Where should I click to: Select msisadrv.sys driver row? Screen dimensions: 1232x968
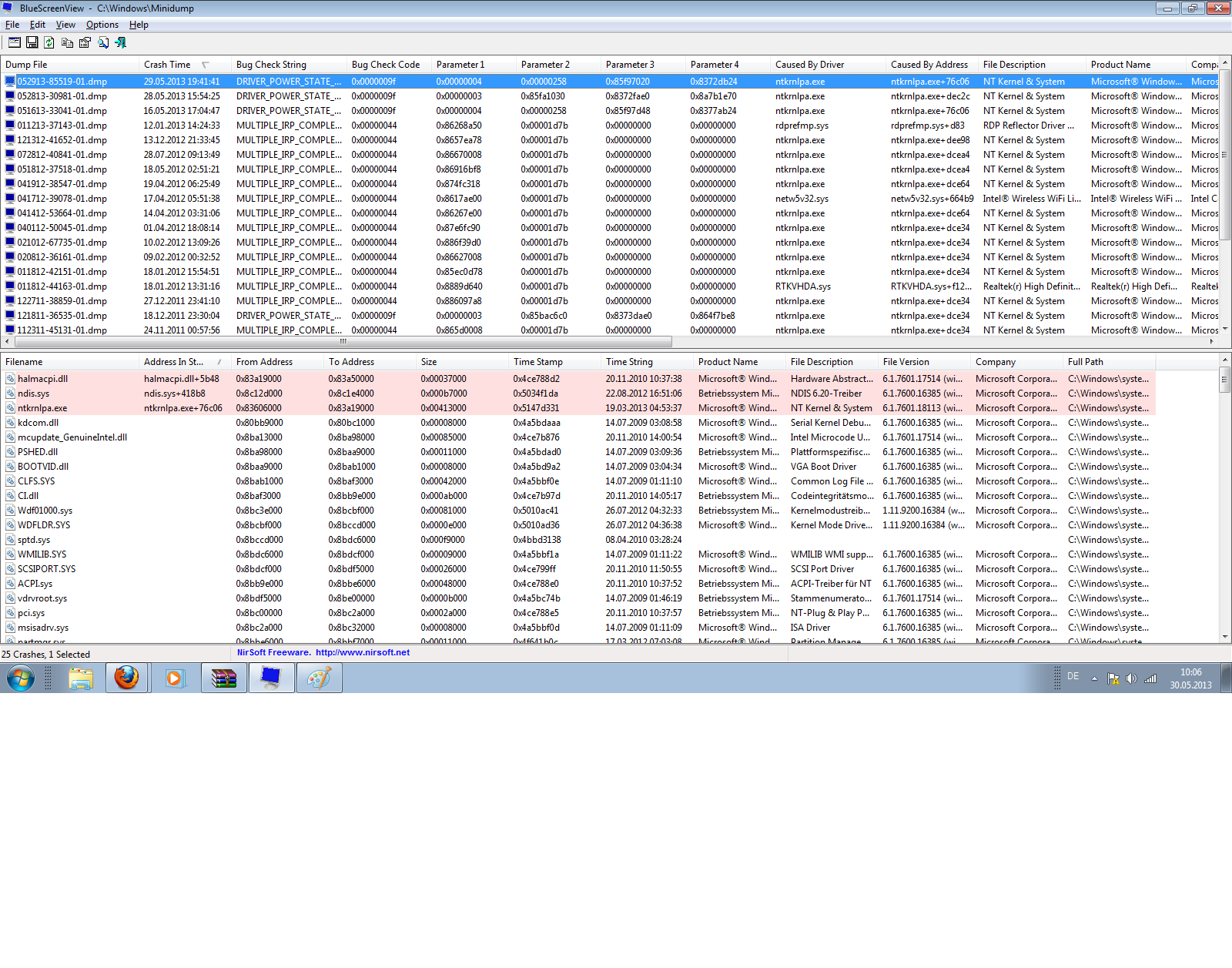[x=577, y=628]
